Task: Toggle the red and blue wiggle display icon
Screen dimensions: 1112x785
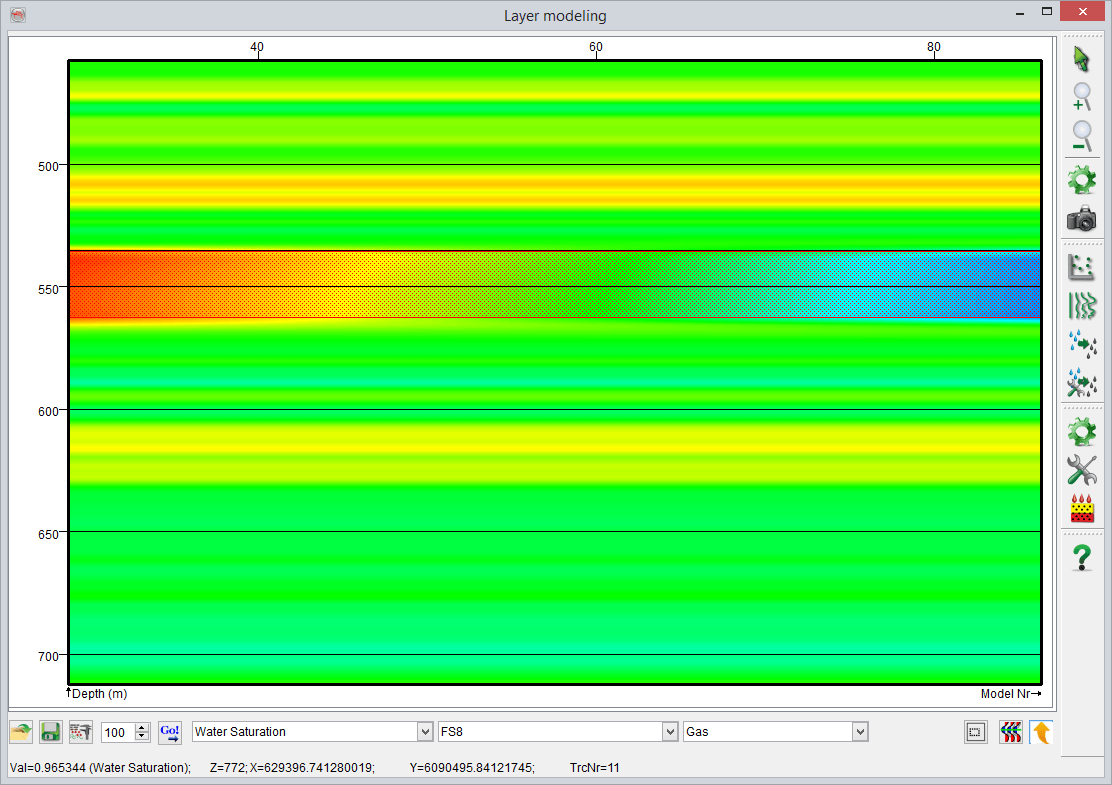Action: [1010, 732]
